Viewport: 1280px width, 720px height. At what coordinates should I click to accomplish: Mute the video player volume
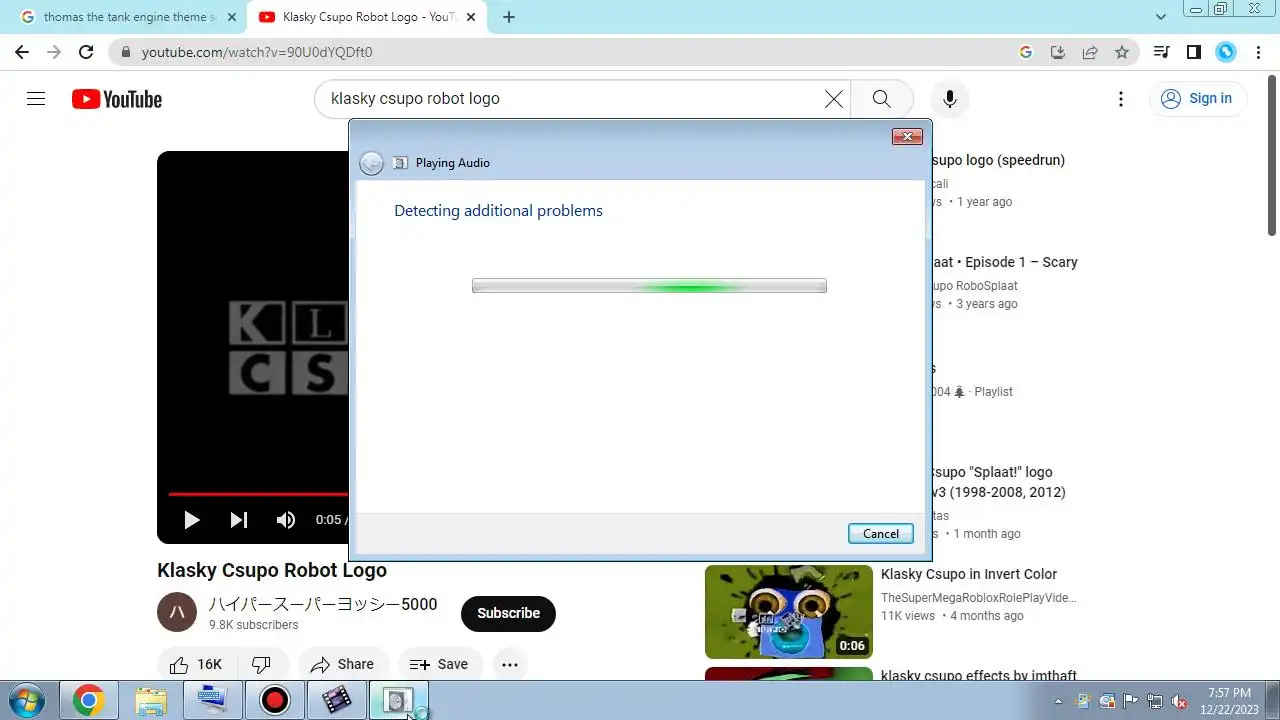click(286, 520)
